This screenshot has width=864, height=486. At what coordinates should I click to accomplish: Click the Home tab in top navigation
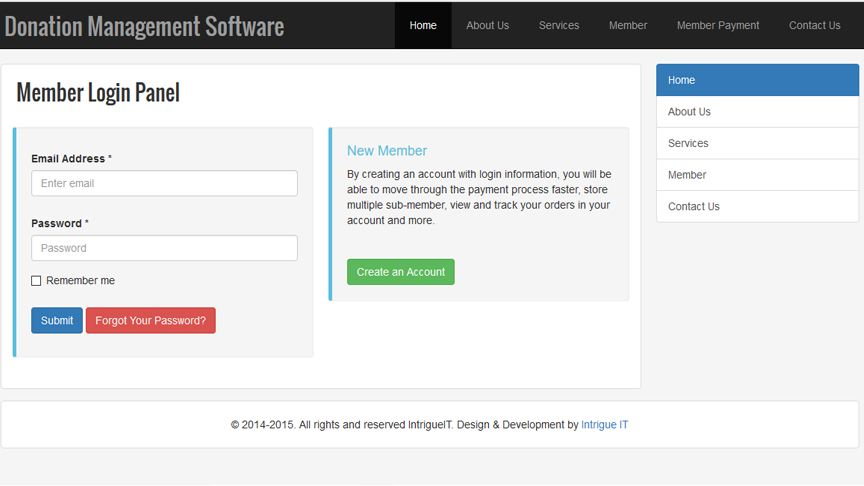tap(423, 25)
